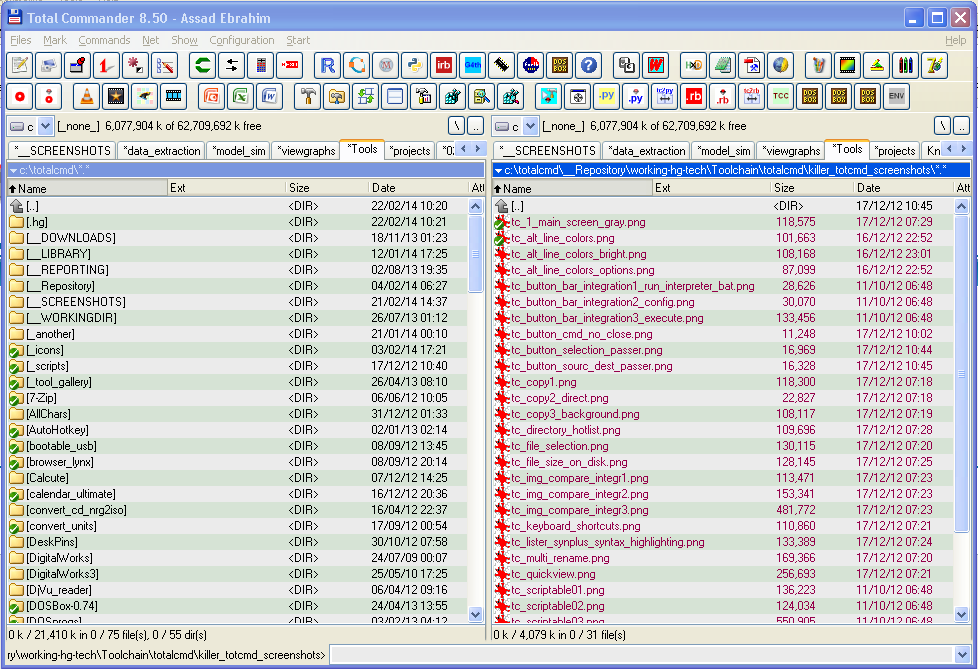Select the [7-Zip] folder

pos(238,398)
